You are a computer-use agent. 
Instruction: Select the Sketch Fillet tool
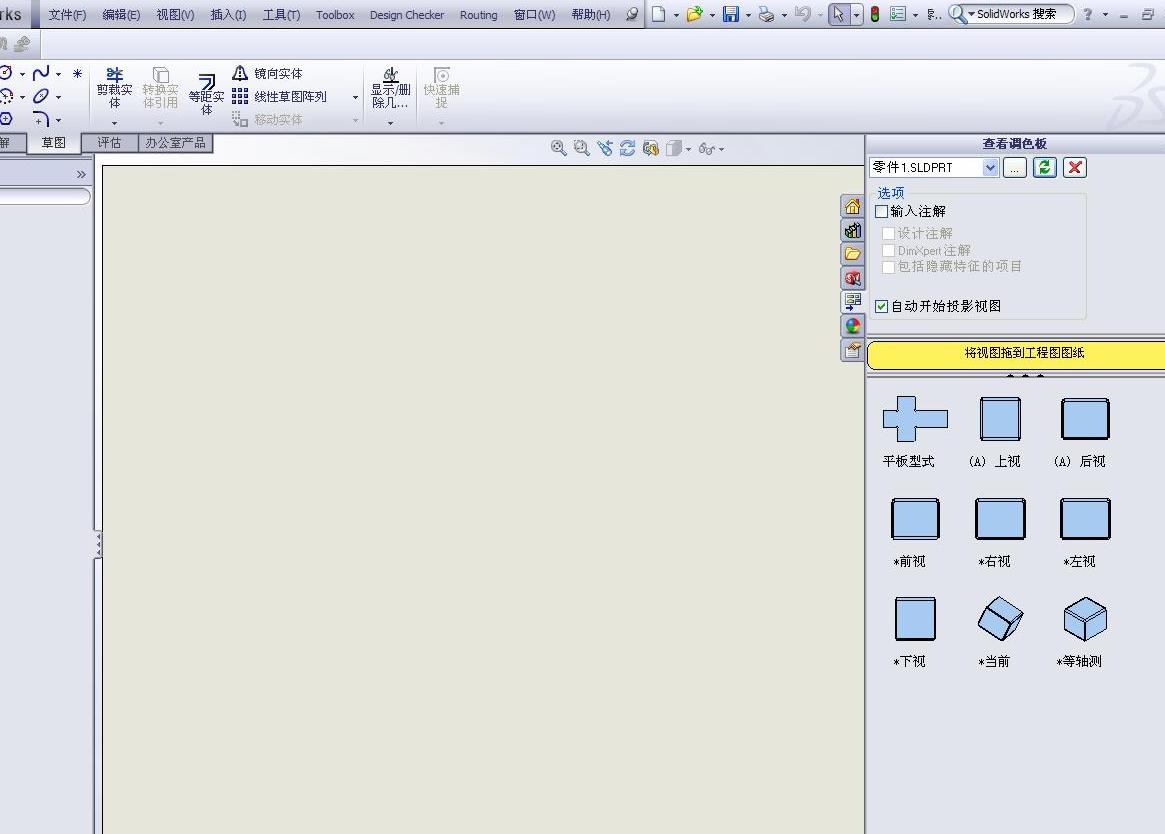(x=42, y=119)
